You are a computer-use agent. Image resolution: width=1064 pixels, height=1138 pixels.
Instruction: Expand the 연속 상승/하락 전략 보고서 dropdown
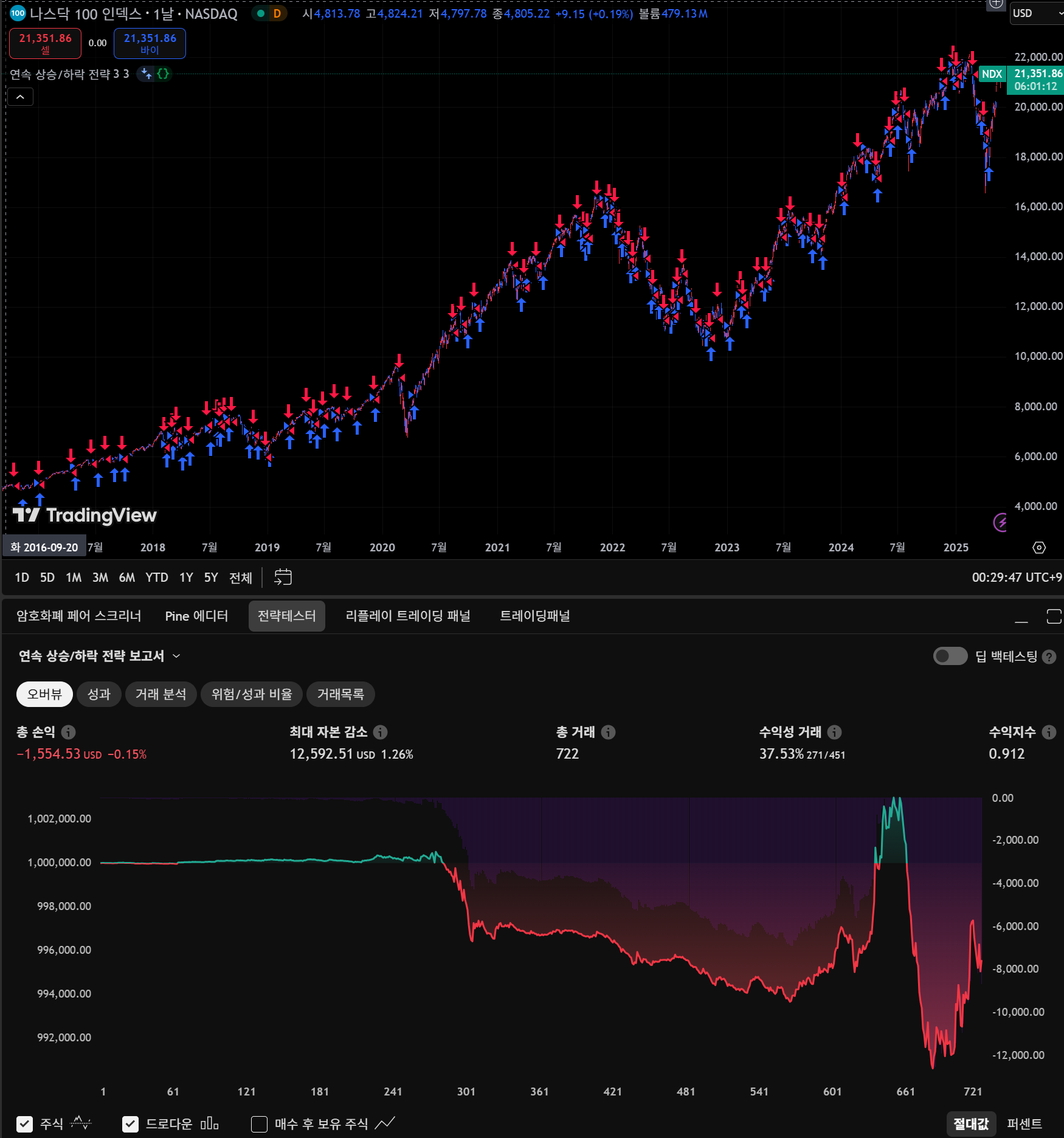tap(99, 656)
